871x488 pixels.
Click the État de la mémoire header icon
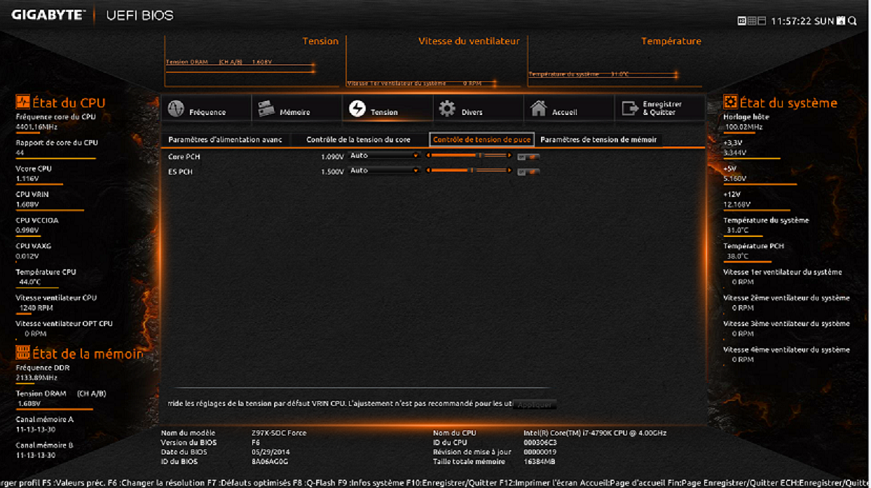(22, 353)
